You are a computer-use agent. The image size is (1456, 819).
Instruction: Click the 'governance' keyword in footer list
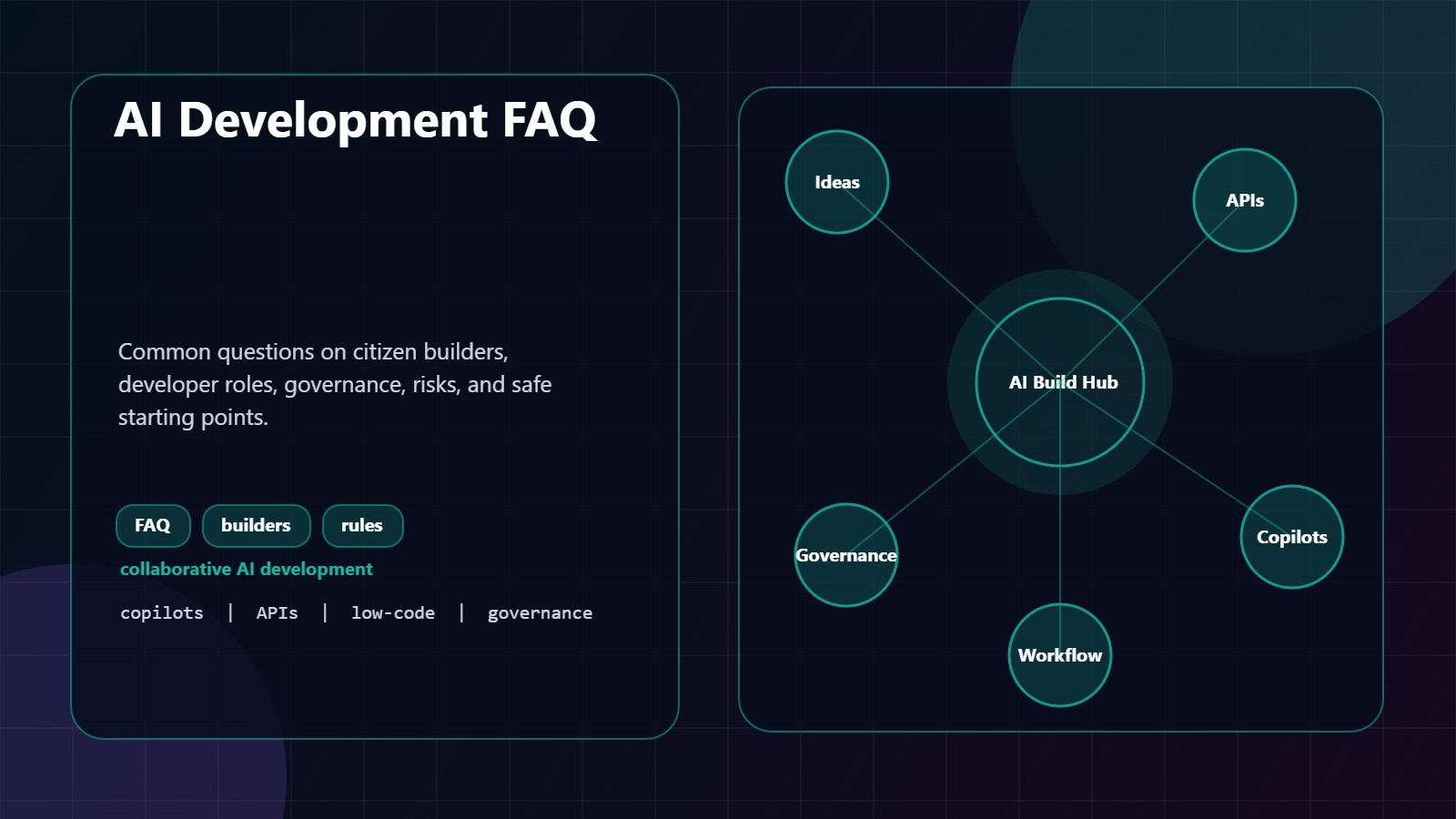click(x=540, y=613)
